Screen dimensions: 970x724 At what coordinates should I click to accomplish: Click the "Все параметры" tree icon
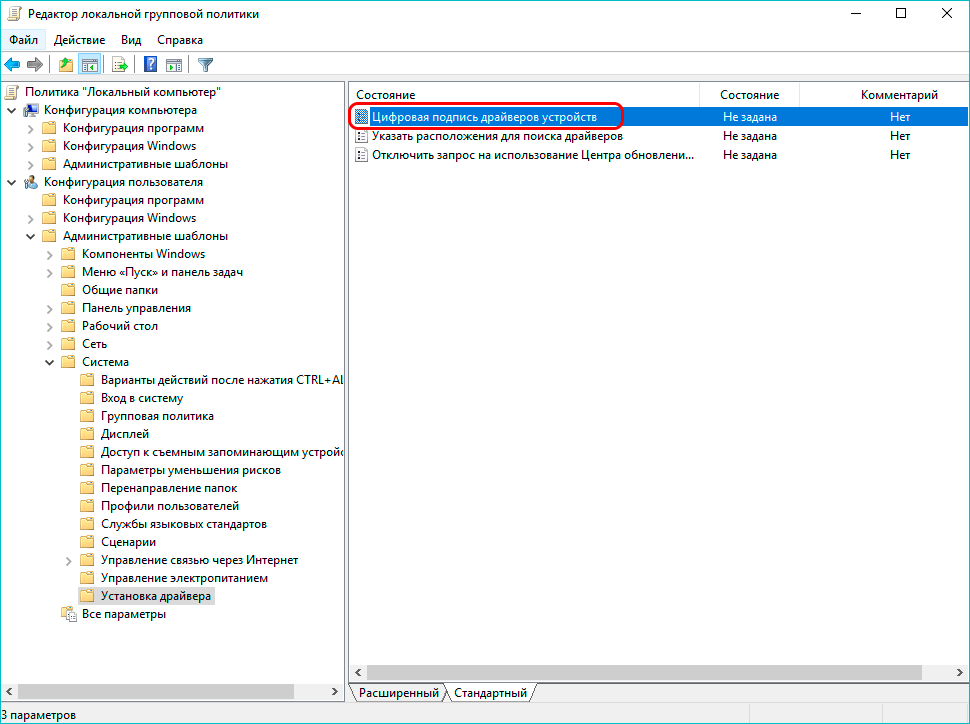68,614
